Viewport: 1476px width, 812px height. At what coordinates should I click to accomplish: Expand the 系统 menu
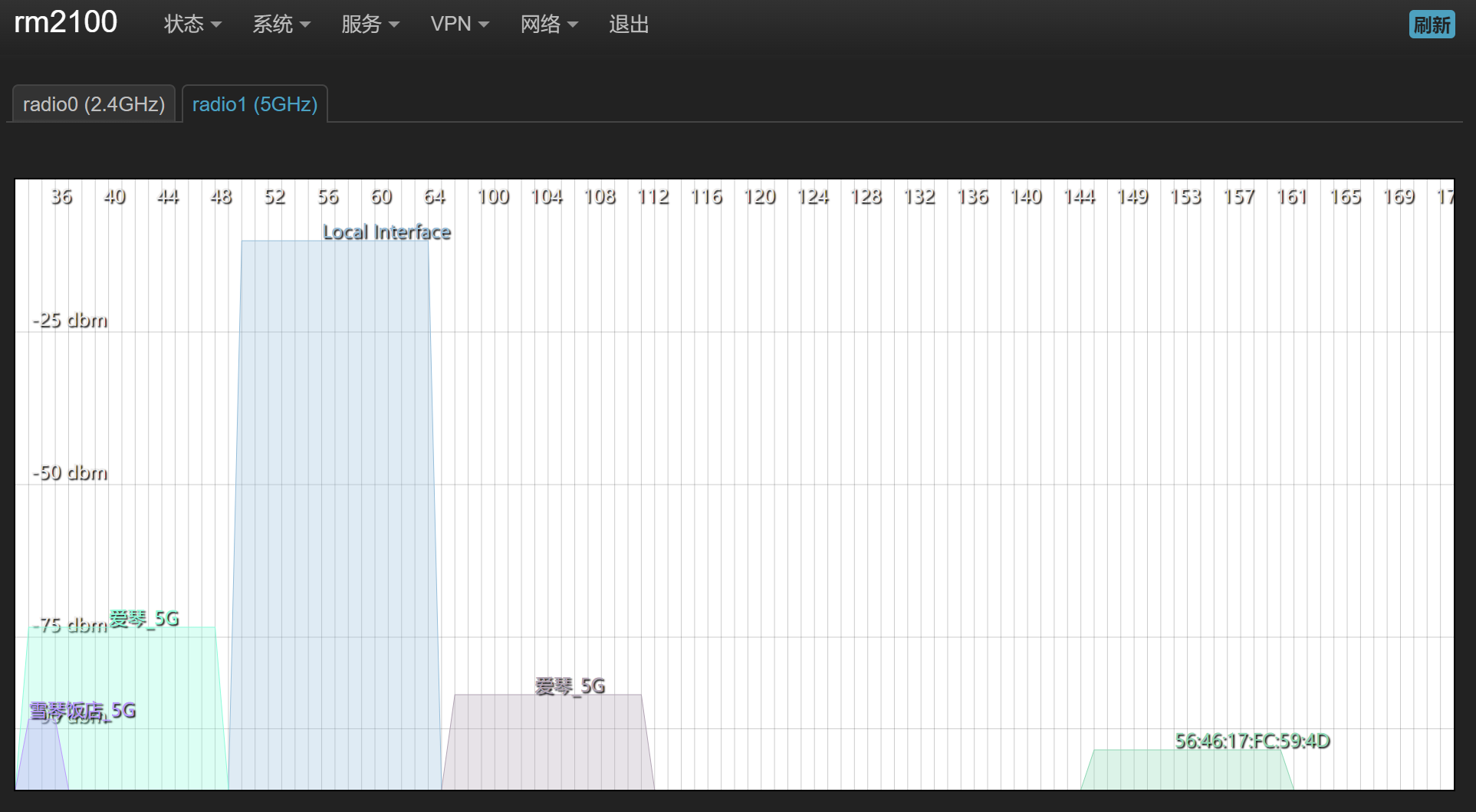pos(281,25)
